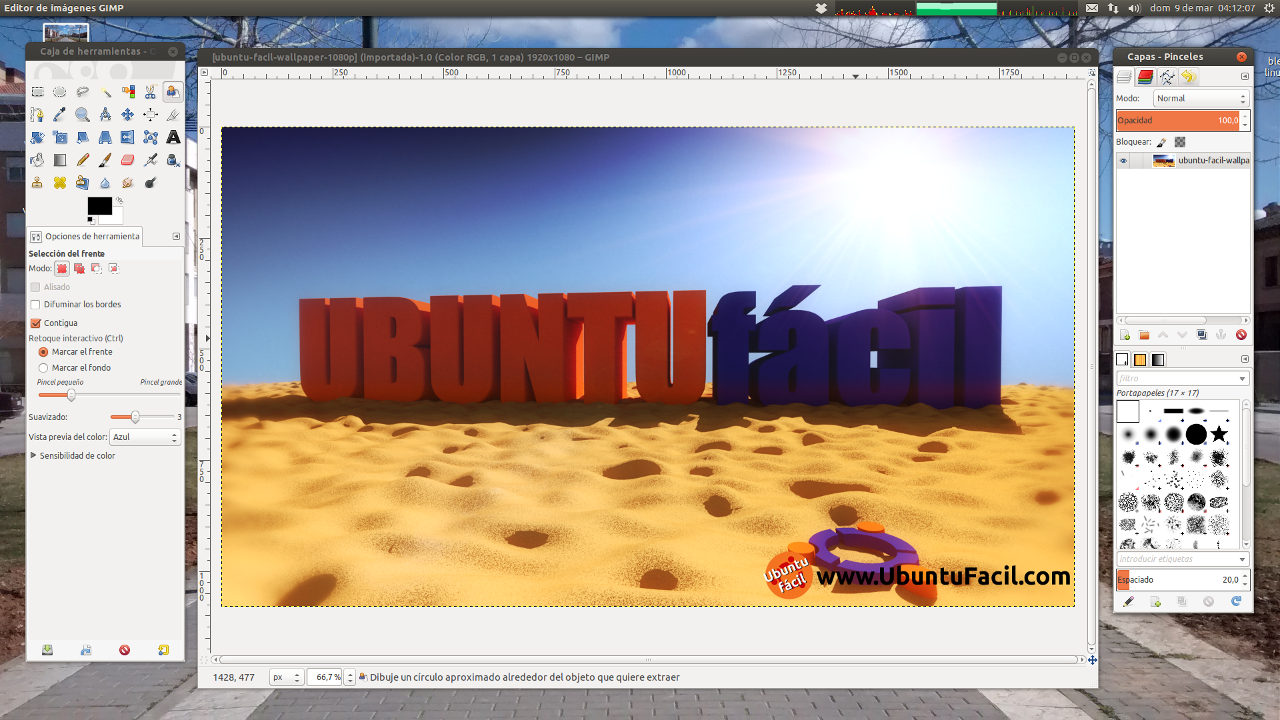Choose Marcar el frente radio button

click(x=43, y=352)
